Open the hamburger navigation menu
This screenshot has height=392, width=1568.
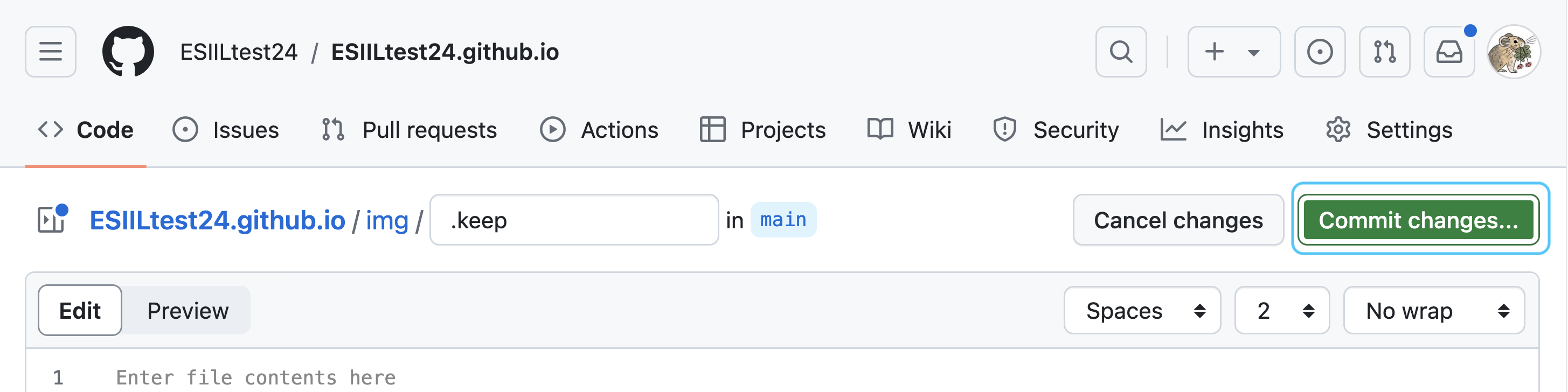coord(51,52)
